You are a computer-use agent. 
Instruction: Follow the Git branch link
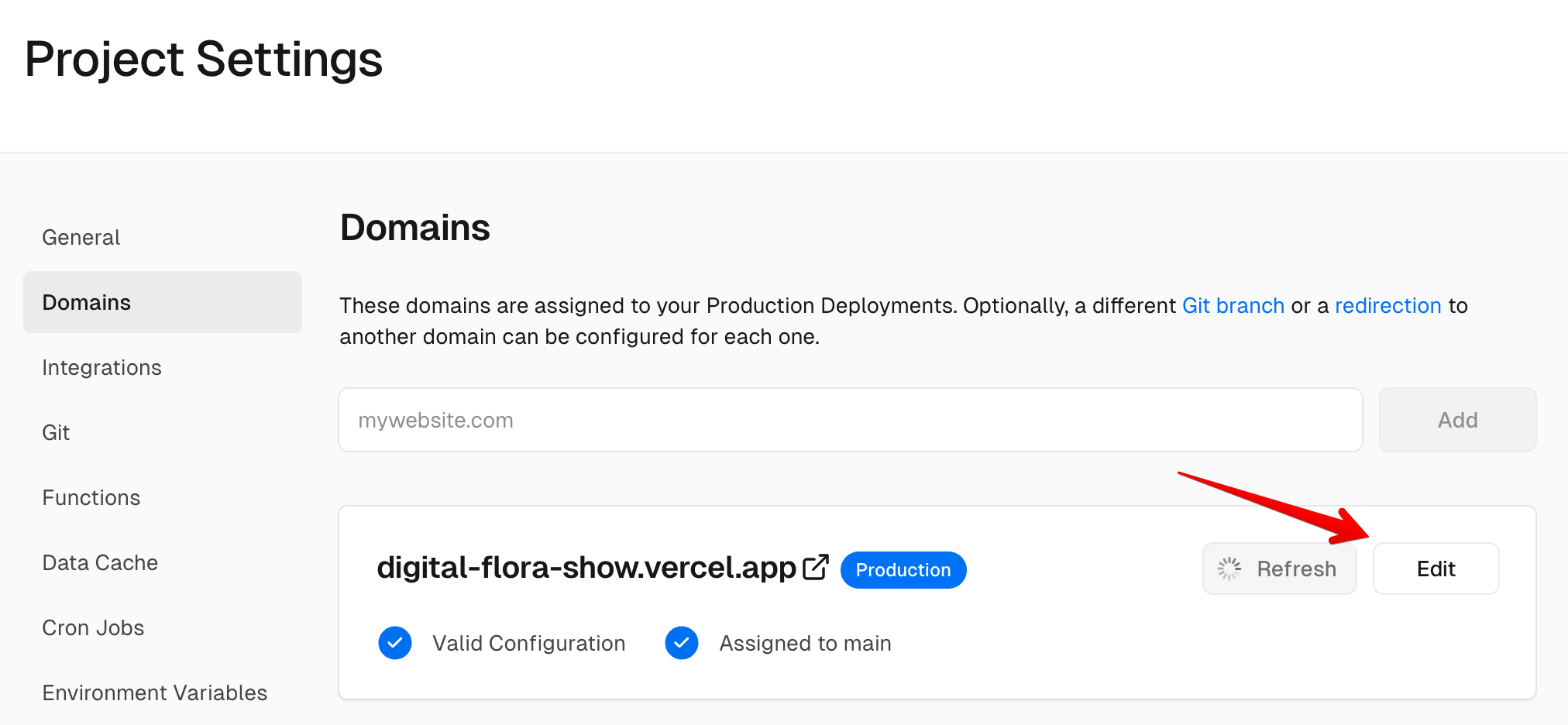click(x=1233, y=306)
